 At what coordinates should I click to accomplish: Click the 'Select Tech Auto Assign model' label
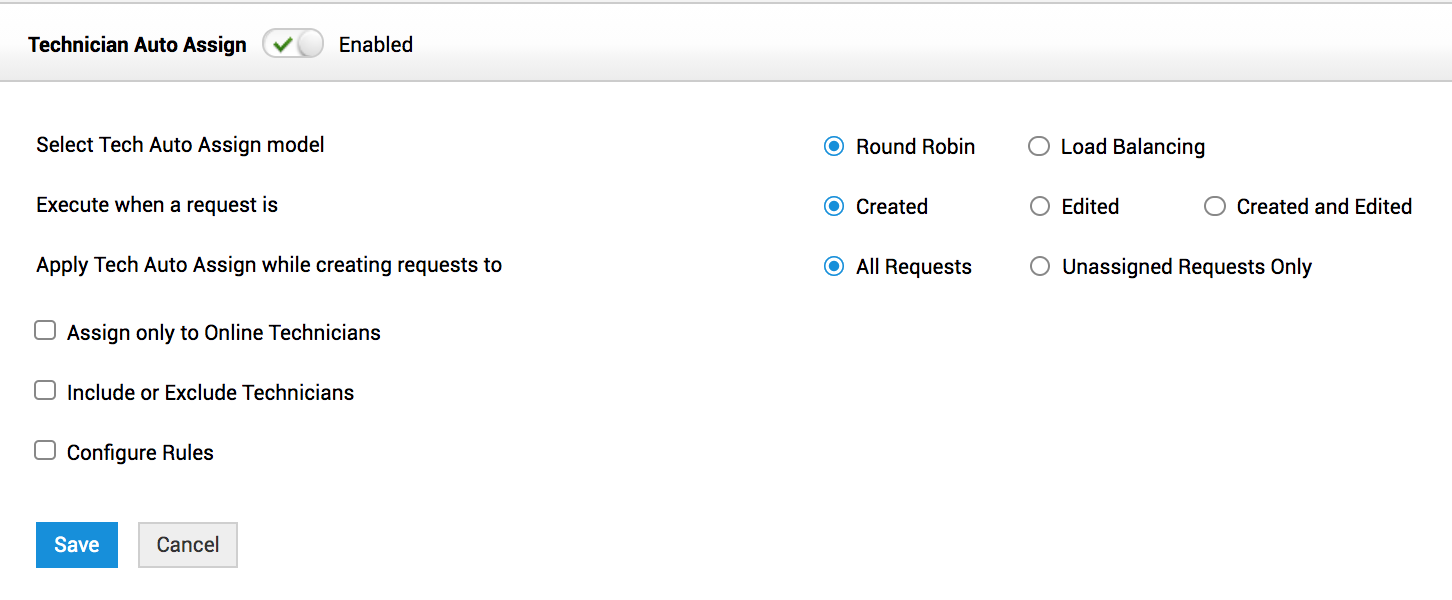[x=180, y=145]
